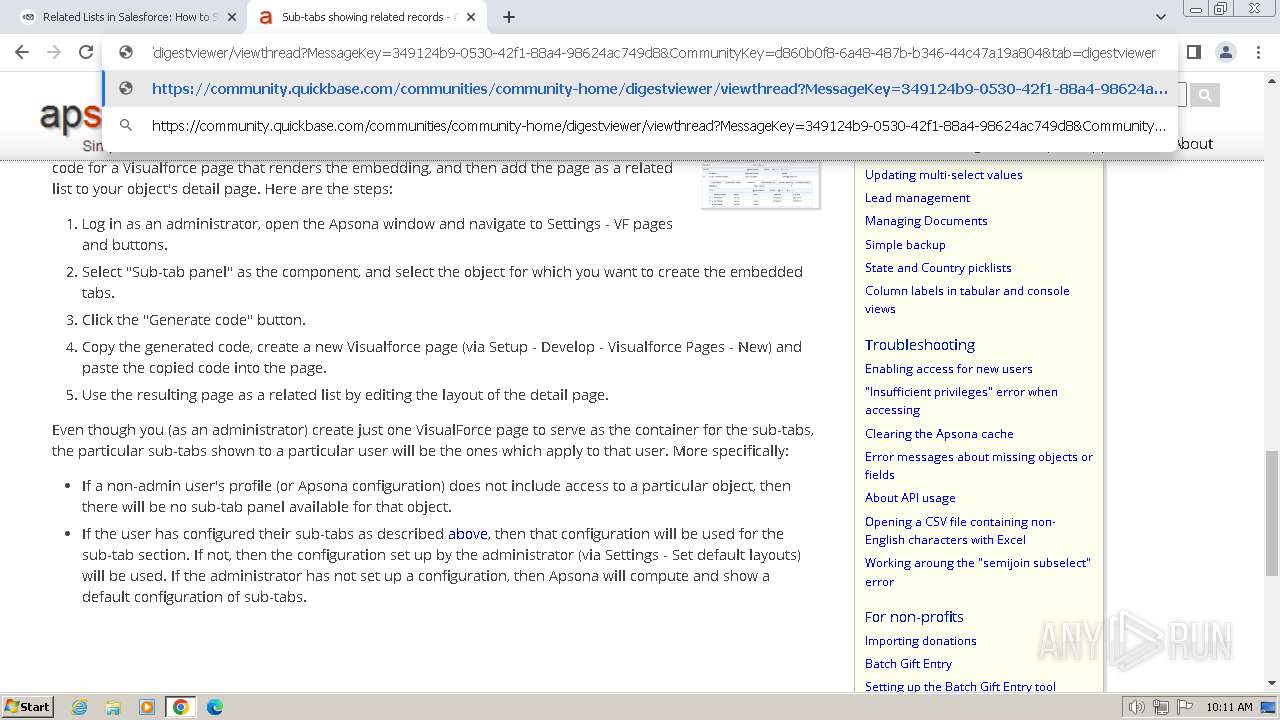
Task: Switch to the Chrome taskbar icon
Action: tap(181, 707)
